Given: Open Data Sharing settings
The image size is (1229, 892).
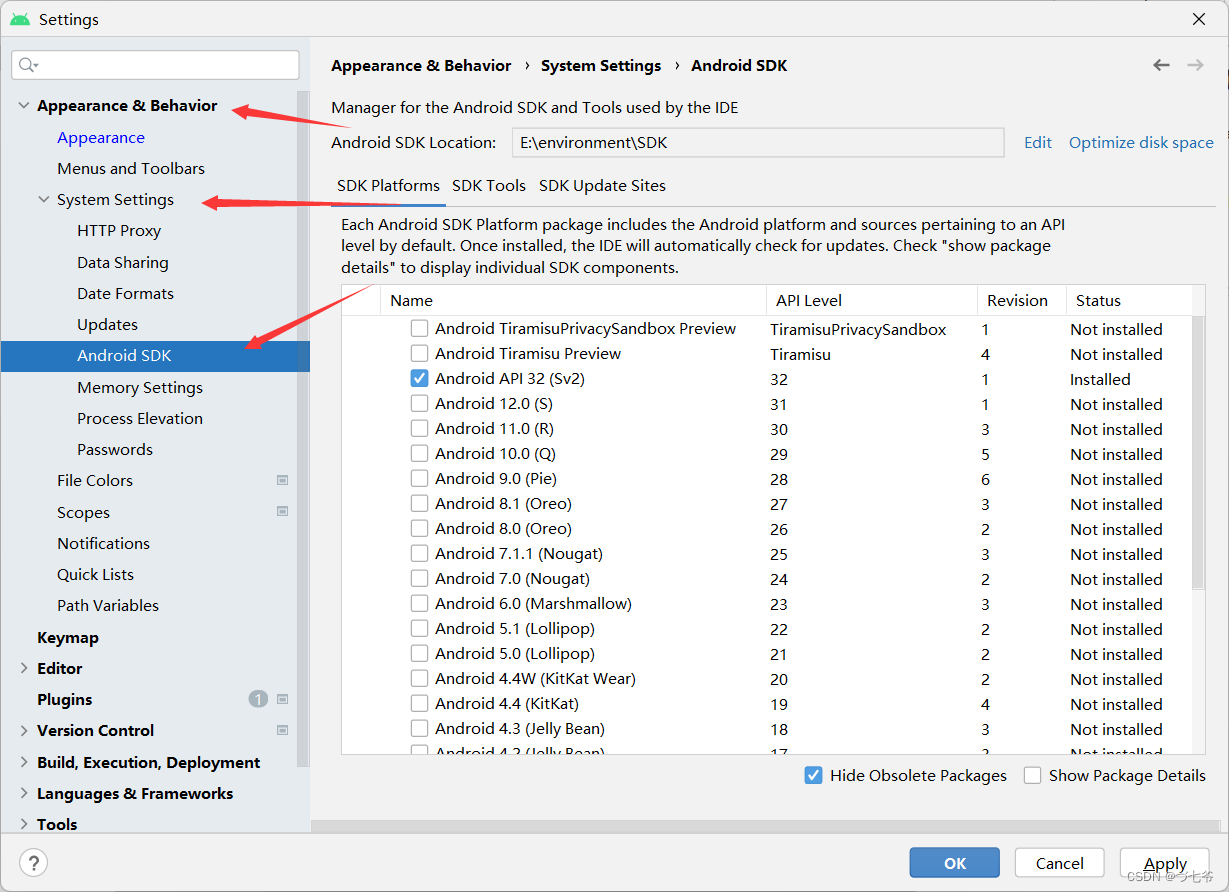Looking at the screenshot, I should tap(123, 262).
